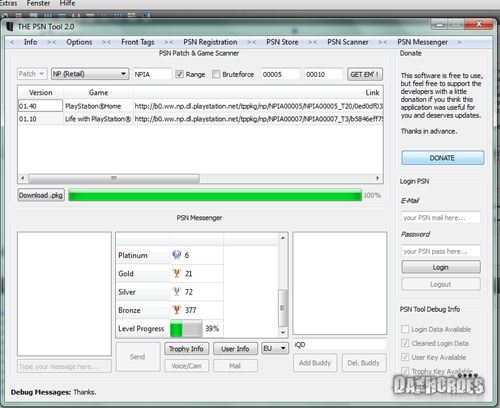Image resolution: width=500 pixels, height=408 pixels.
Task: Click the 00005 range start field
Action: (280, 74)
